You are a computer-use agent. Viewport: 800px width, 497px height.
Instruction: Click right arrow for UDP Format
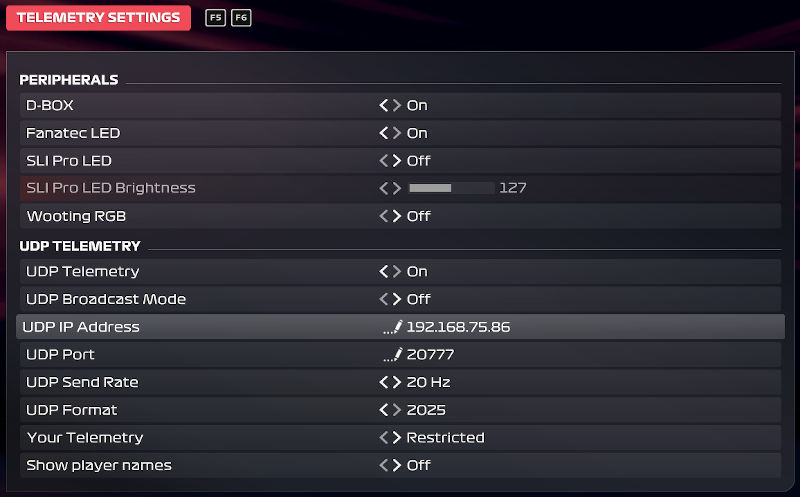click(x=397, y=410)
